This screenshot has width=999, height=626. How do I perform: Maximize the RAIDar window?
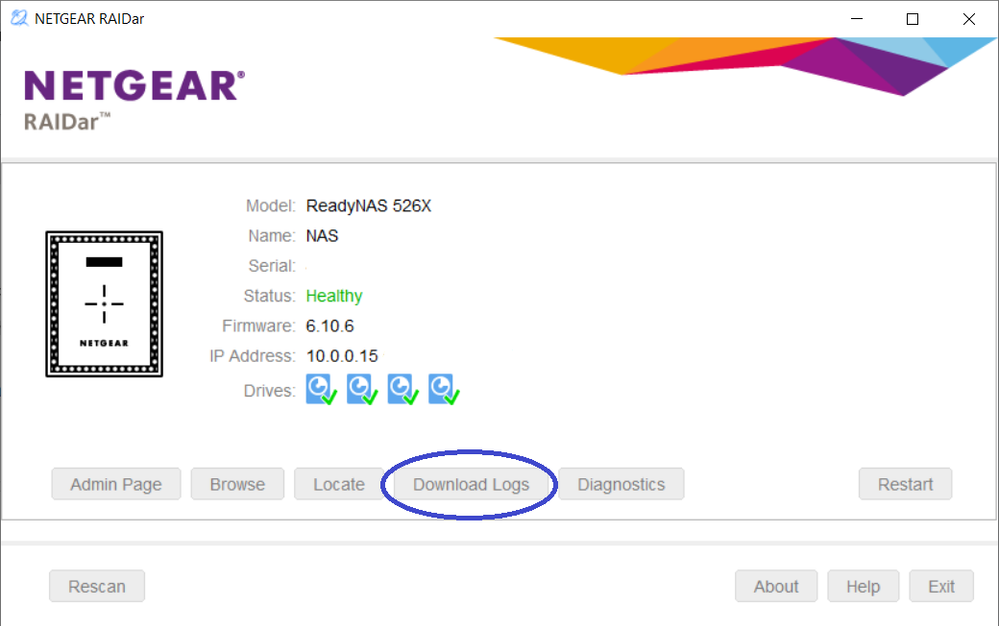click(x=912, y=19)
